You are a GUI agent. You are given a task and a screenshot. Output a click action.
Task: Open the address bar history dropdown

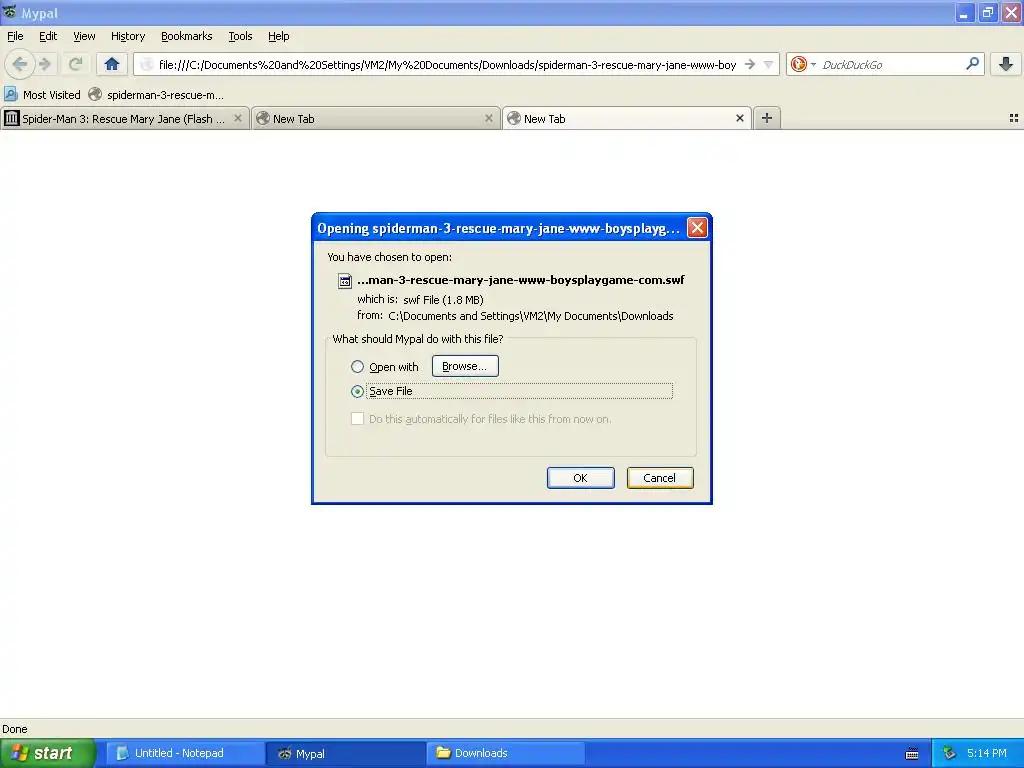(x=769, y=64)
